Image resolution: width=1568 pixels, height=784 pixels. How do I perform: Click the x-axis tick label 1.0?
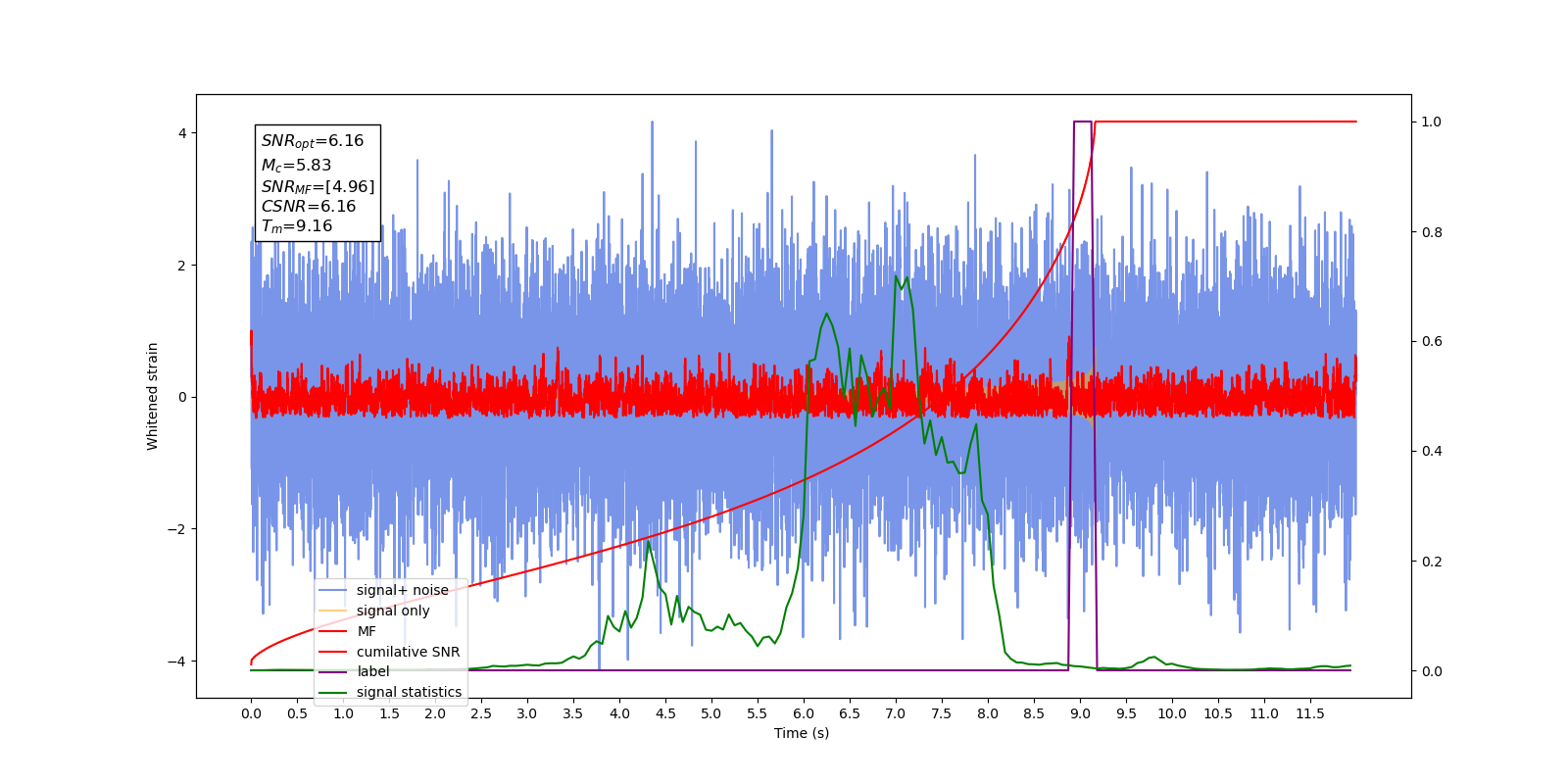click(343, 713)
